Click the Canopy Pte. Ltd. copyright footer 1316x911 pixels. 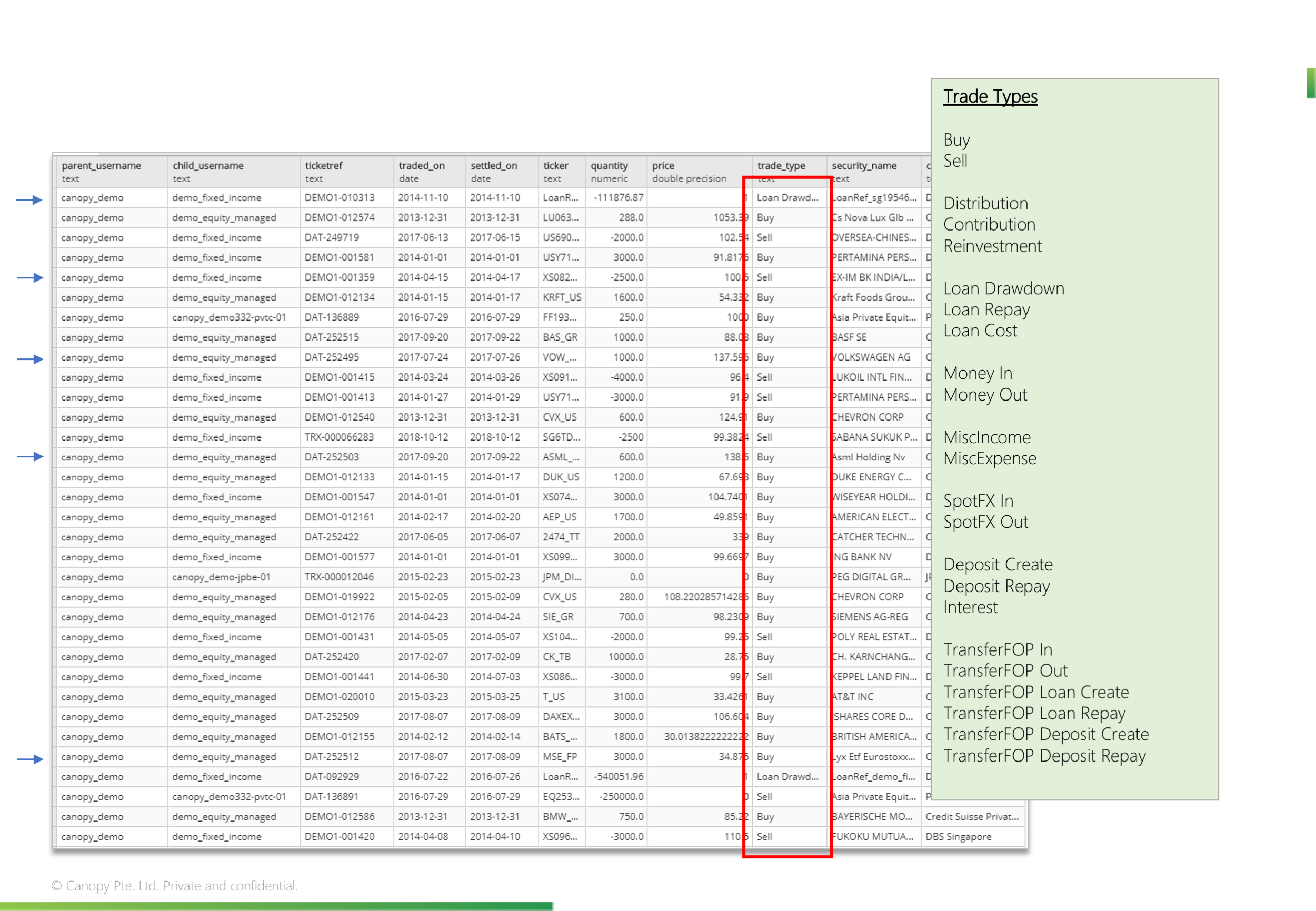pos(174,886)
